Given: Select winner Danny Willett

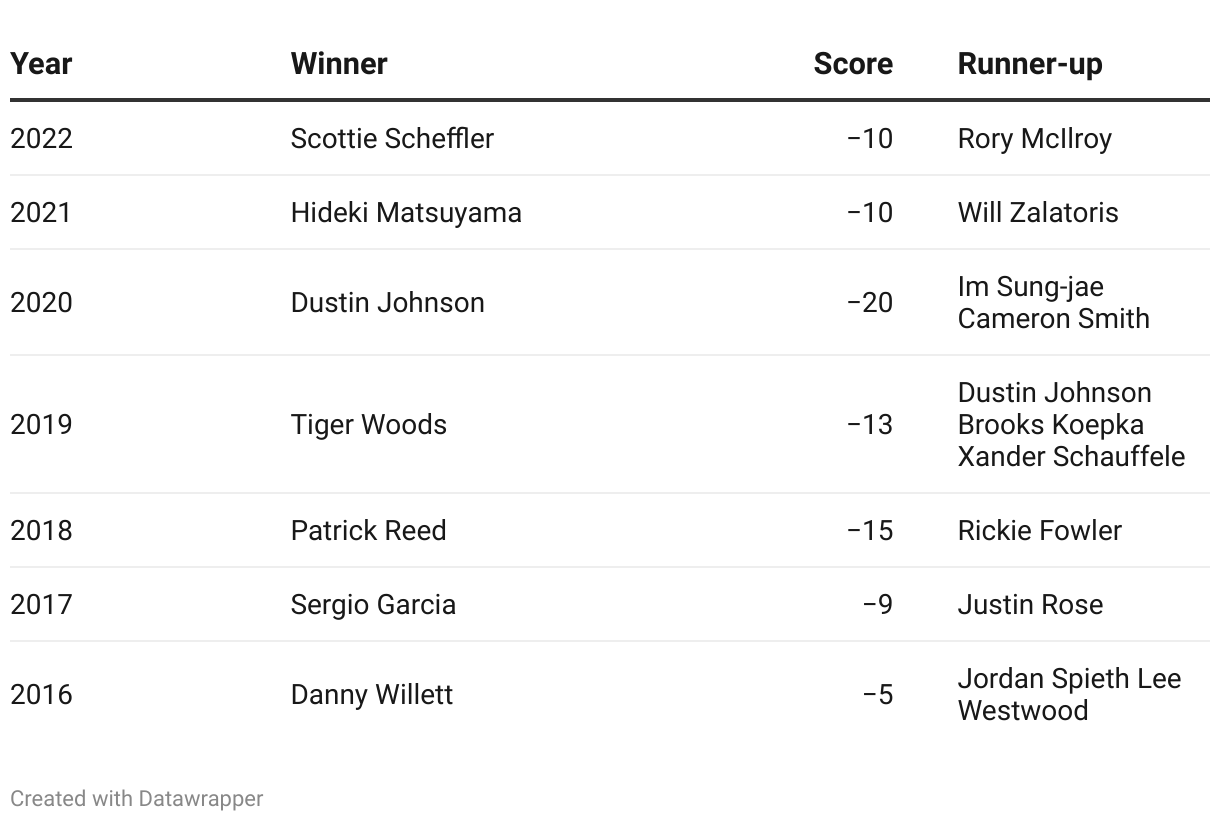Looking at the screenshot, I should pos(372,694).
